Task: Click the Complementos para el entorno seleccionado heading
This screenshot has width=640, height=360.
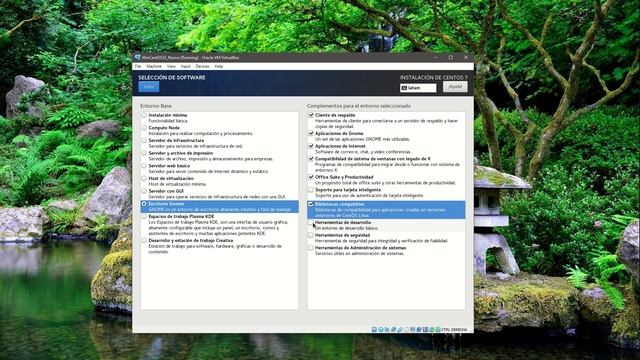Action: coord(359,106)
